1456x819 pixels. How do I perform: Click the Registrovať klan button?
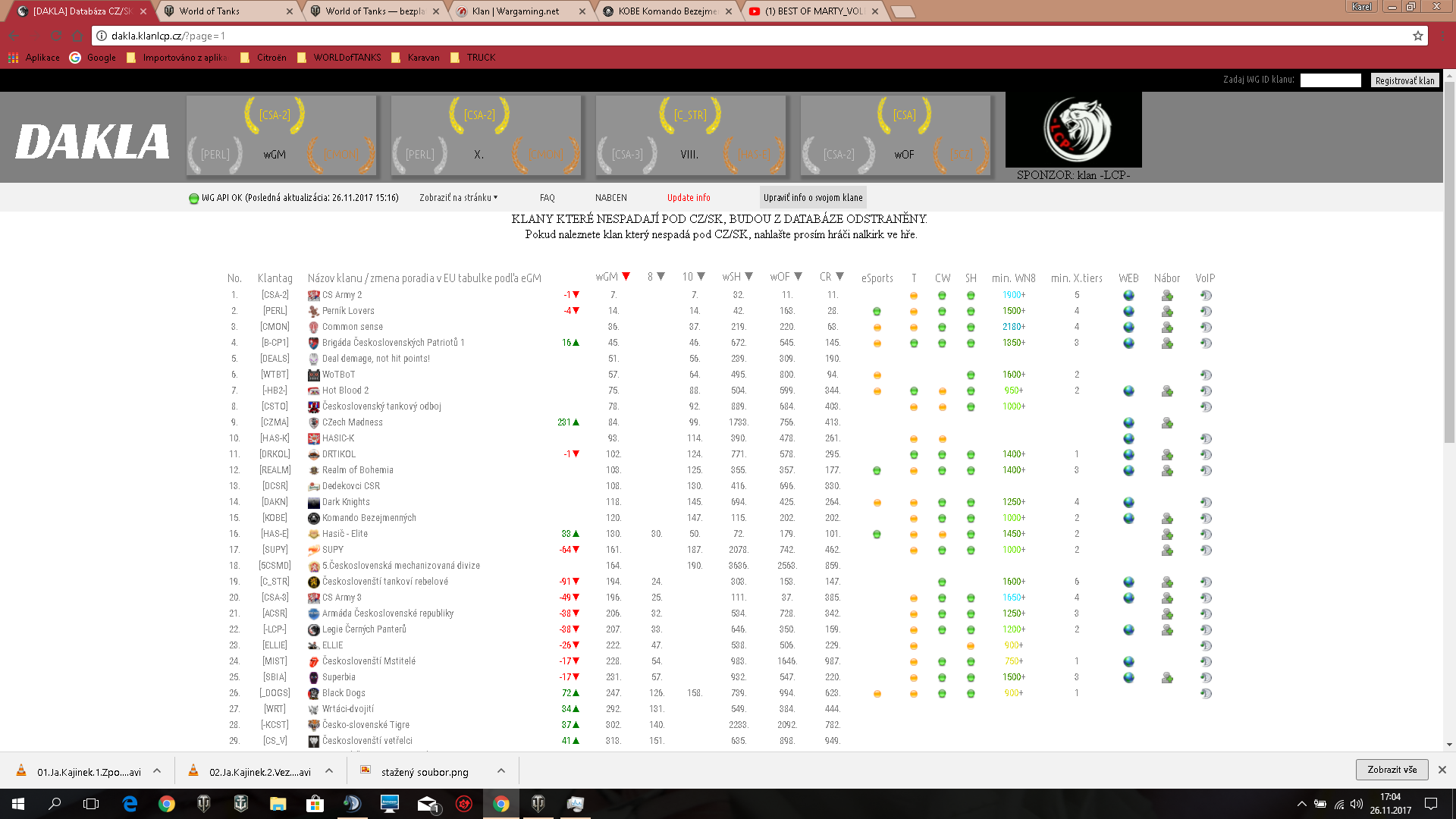(1404, 80)
